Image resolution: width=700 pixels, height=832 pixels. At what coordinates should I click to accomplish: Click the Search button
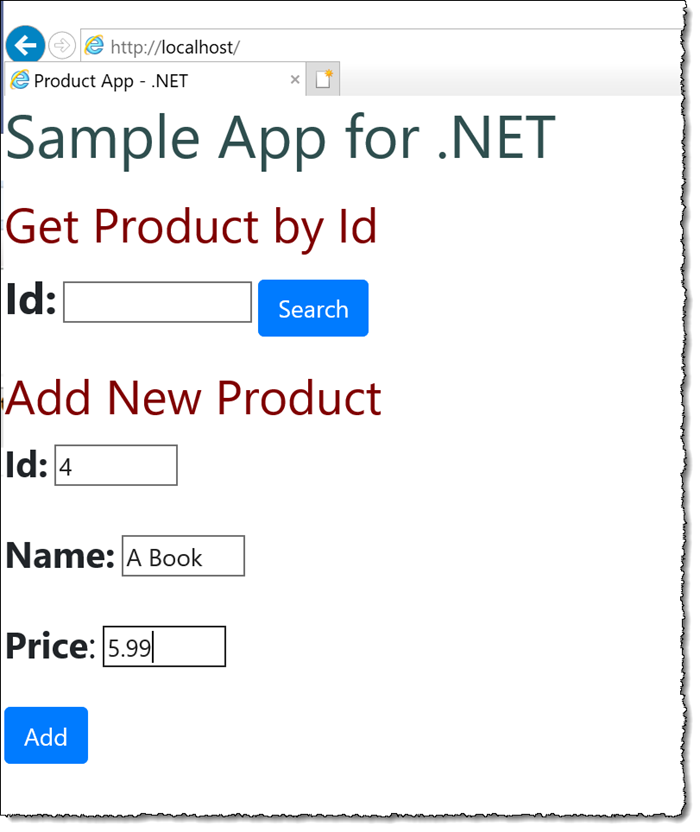coord(313,308)
